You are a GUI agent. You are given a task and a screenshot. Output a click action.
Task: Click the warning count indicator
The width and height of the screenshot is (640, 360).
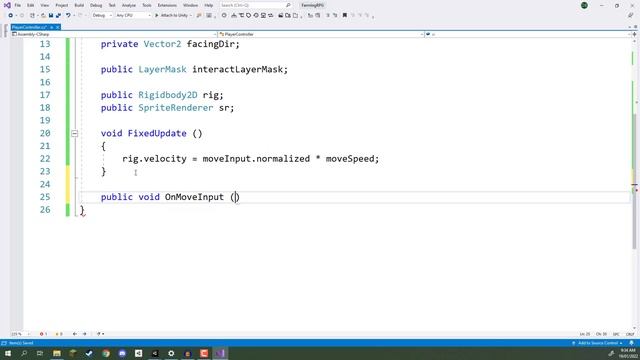click(x=58, y=334)
